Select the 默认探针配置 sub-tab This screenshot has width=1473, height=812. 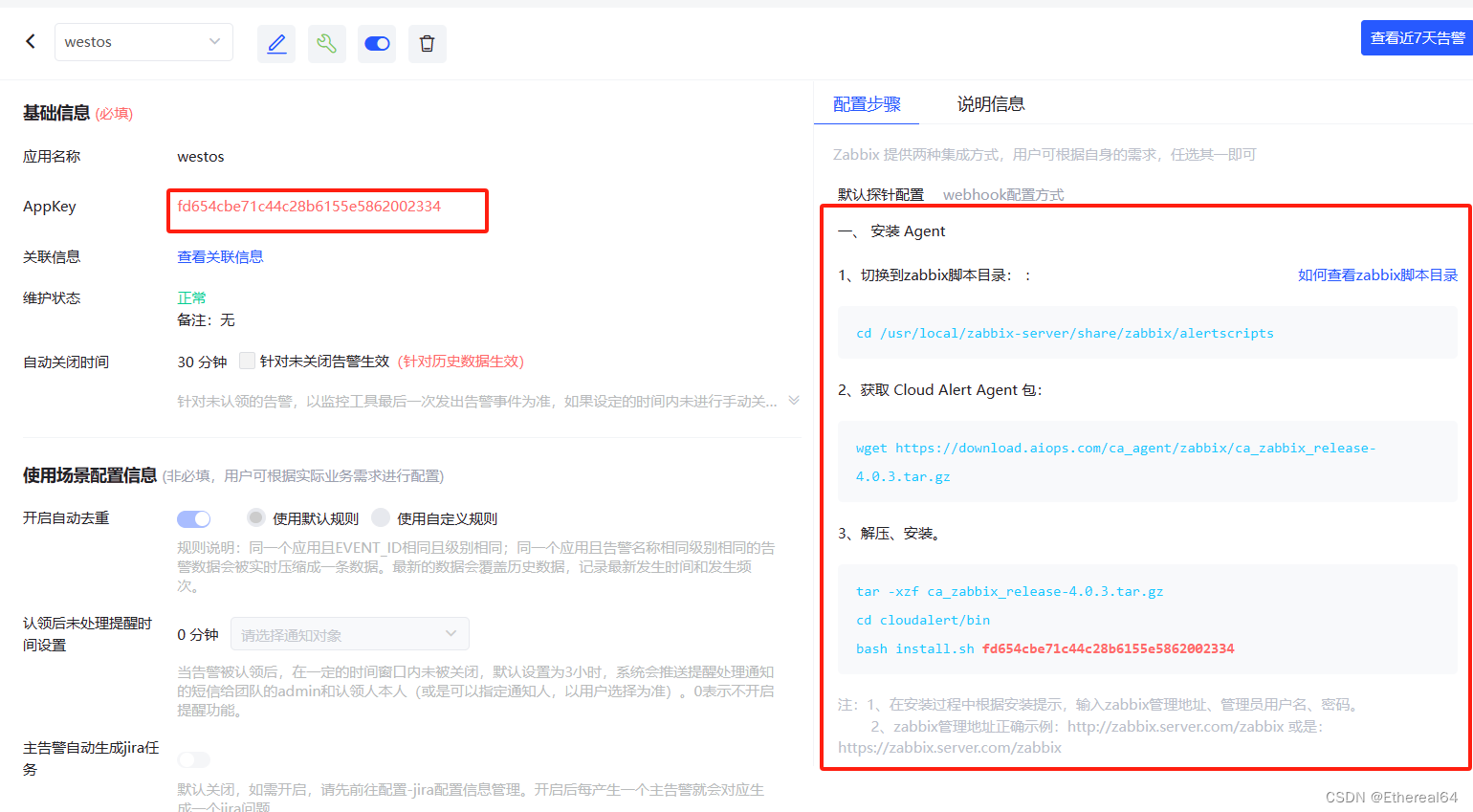tap(881, 195)
